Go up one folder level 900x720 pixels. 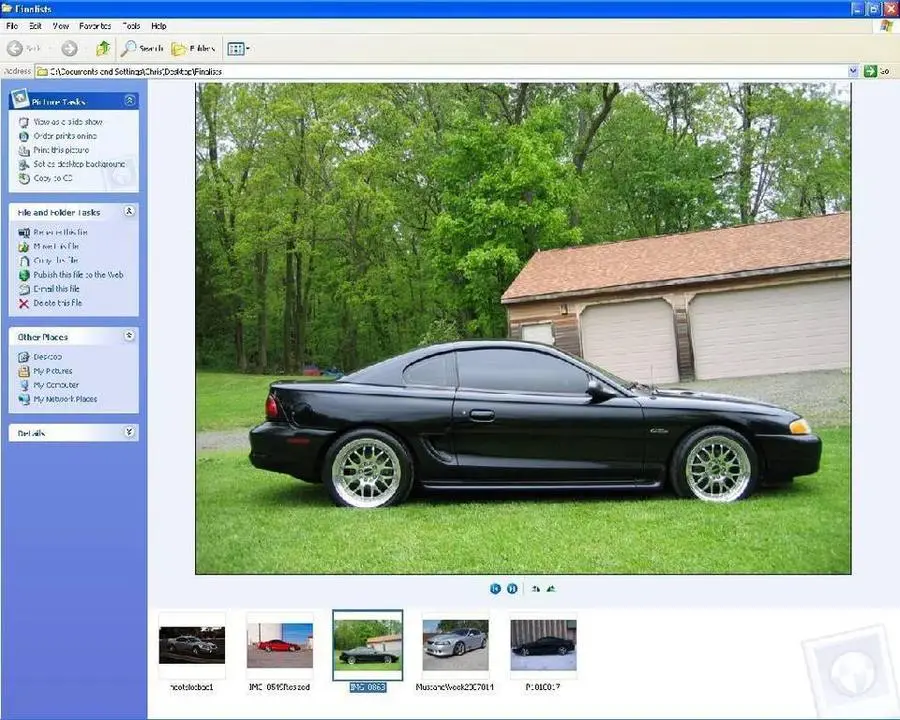tap(103, 48)
